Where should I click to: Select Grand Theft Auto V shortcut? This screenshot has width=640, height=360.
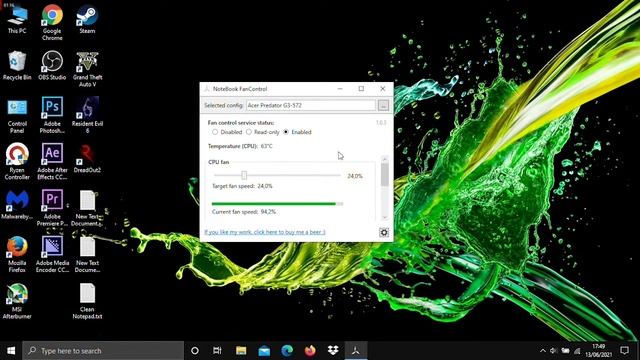(87, 69)
